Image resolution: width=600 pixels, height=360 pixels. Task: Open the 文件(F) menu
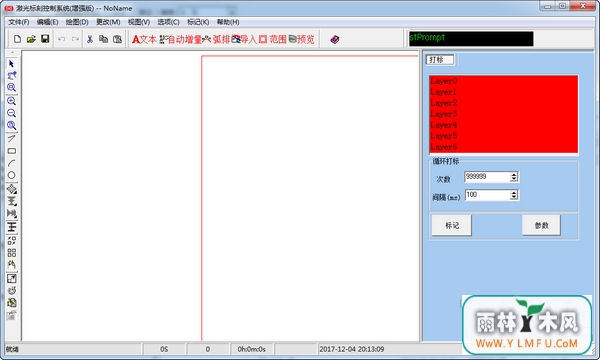pos(19,22)
